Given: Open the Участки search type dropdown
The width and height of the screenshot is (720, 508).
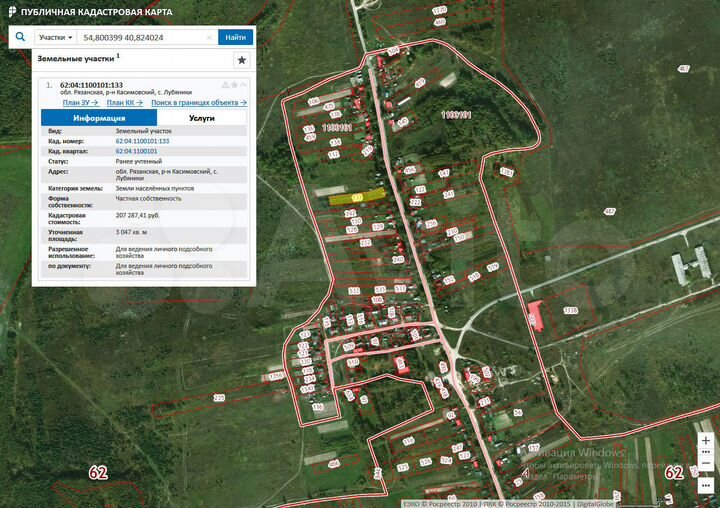Looking at the screenshot, I should pos(56,37).
